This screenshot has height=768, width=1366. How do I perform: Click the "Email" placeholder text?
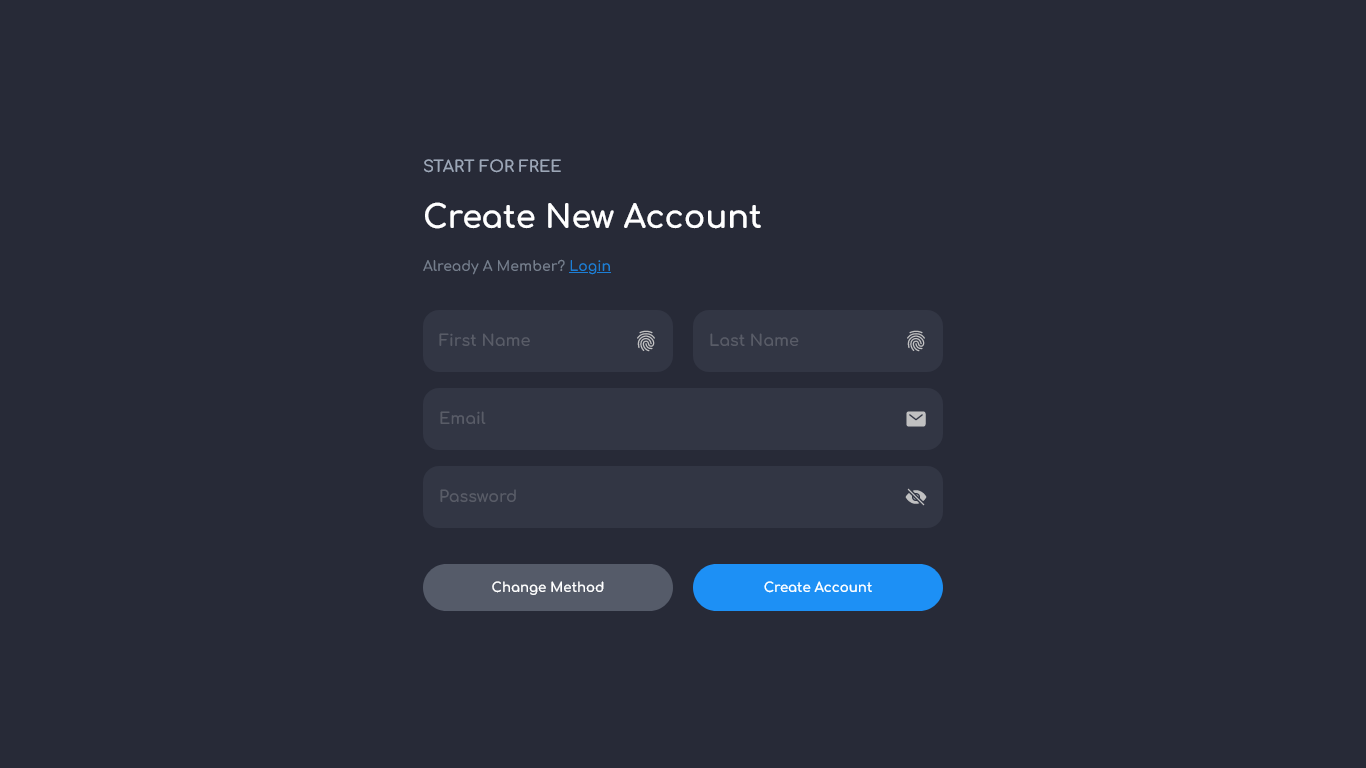(x=462, y=418)
